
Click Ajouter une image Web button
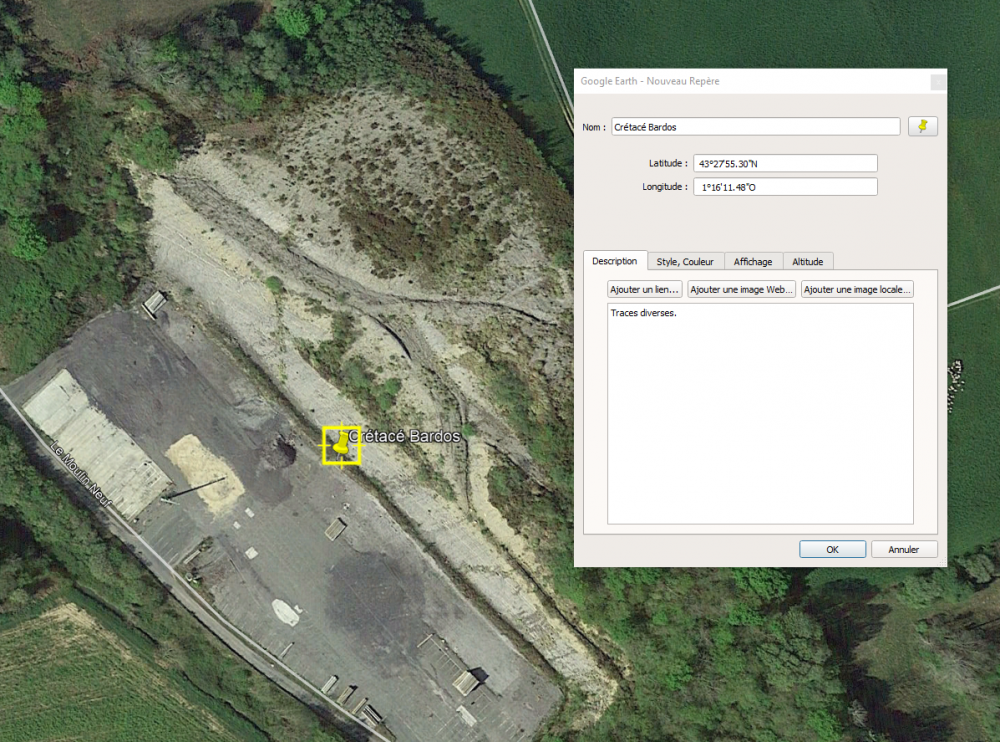pyautogui.click(x=741, y=289)
